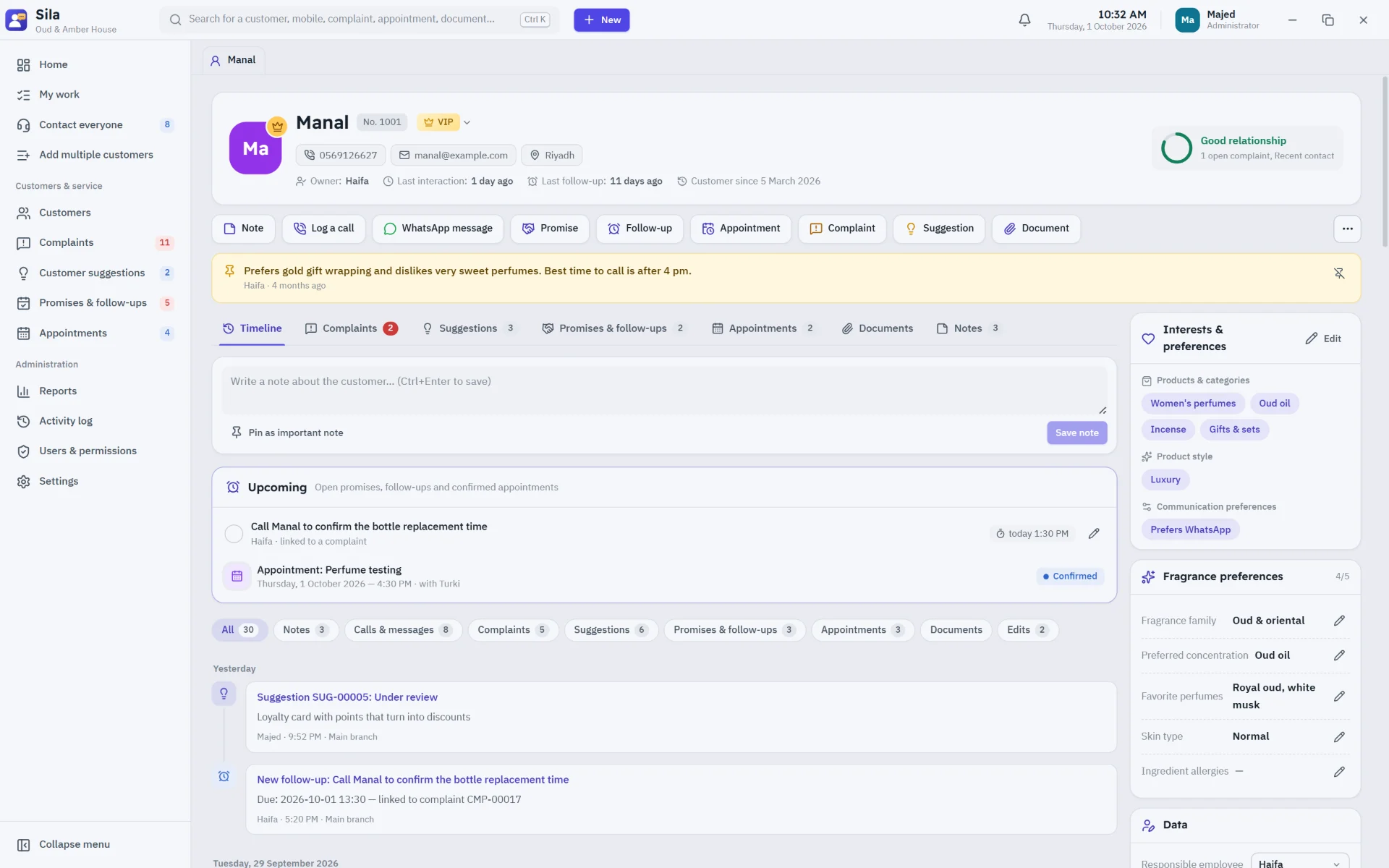Edit the Skin type value

click(x=1339, y=737)
